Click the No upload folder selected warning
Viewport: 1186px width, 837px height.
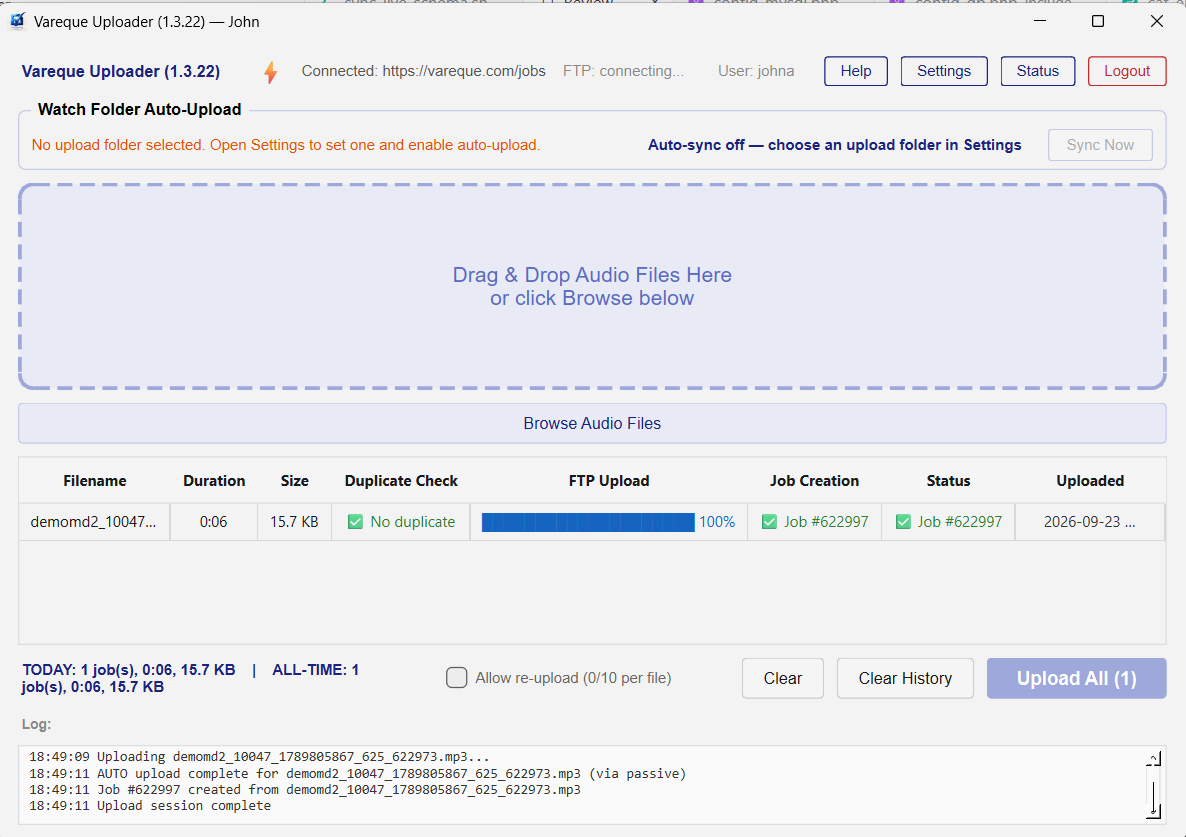pyautogui.click(x=286, y=145)
